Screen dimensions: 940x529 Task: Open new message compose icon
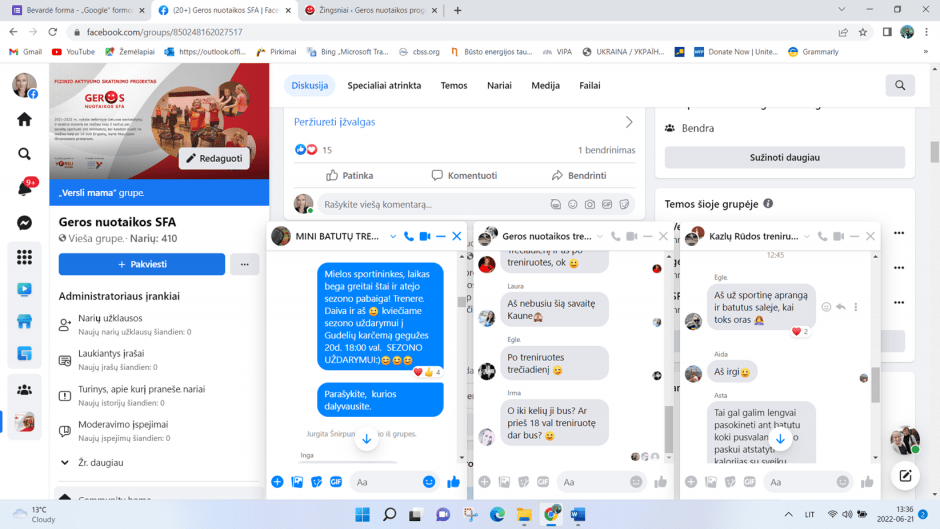(x=905, y=476)
